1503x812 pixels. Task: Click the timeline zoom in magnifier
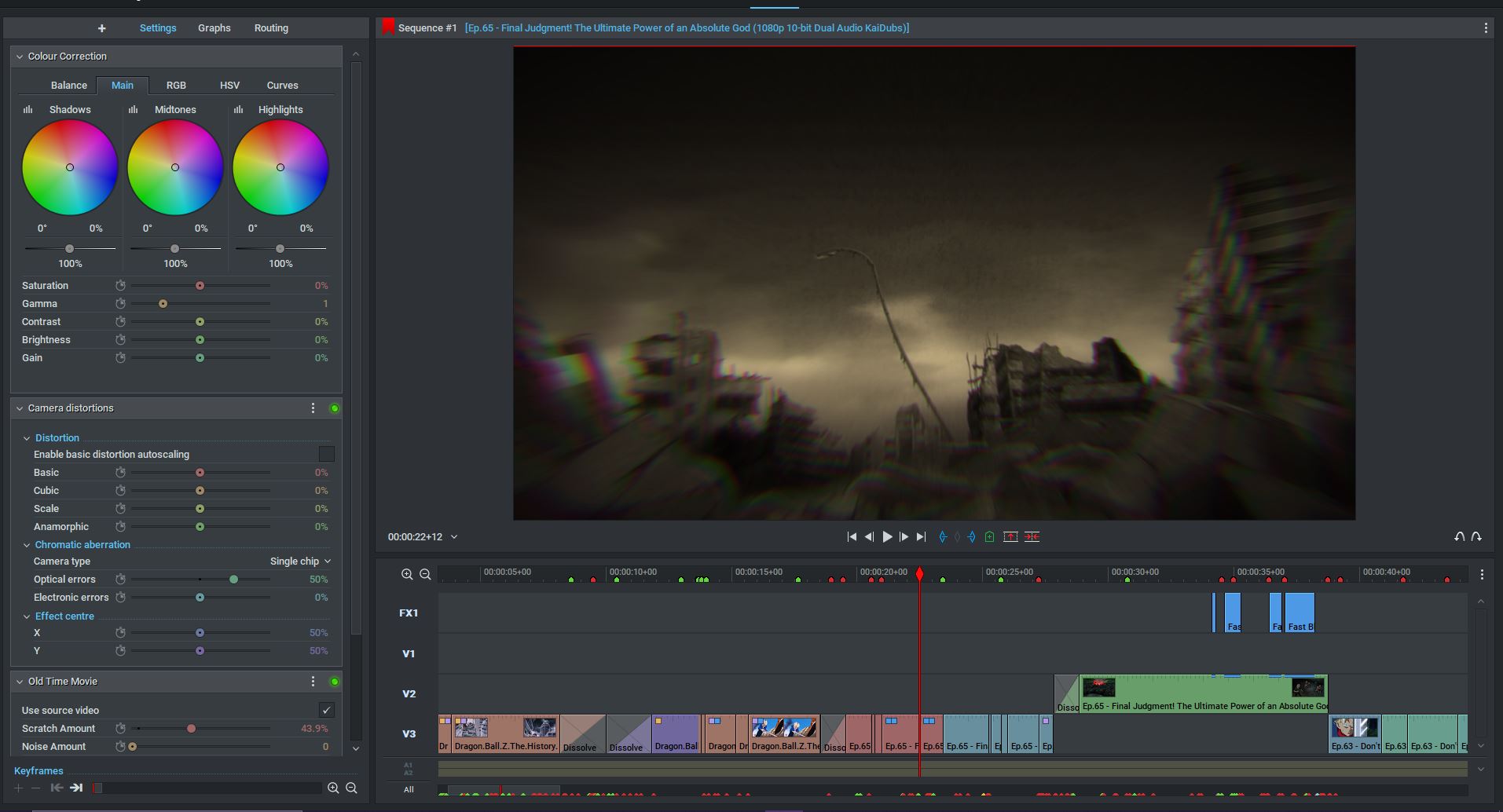click(407, 574)
